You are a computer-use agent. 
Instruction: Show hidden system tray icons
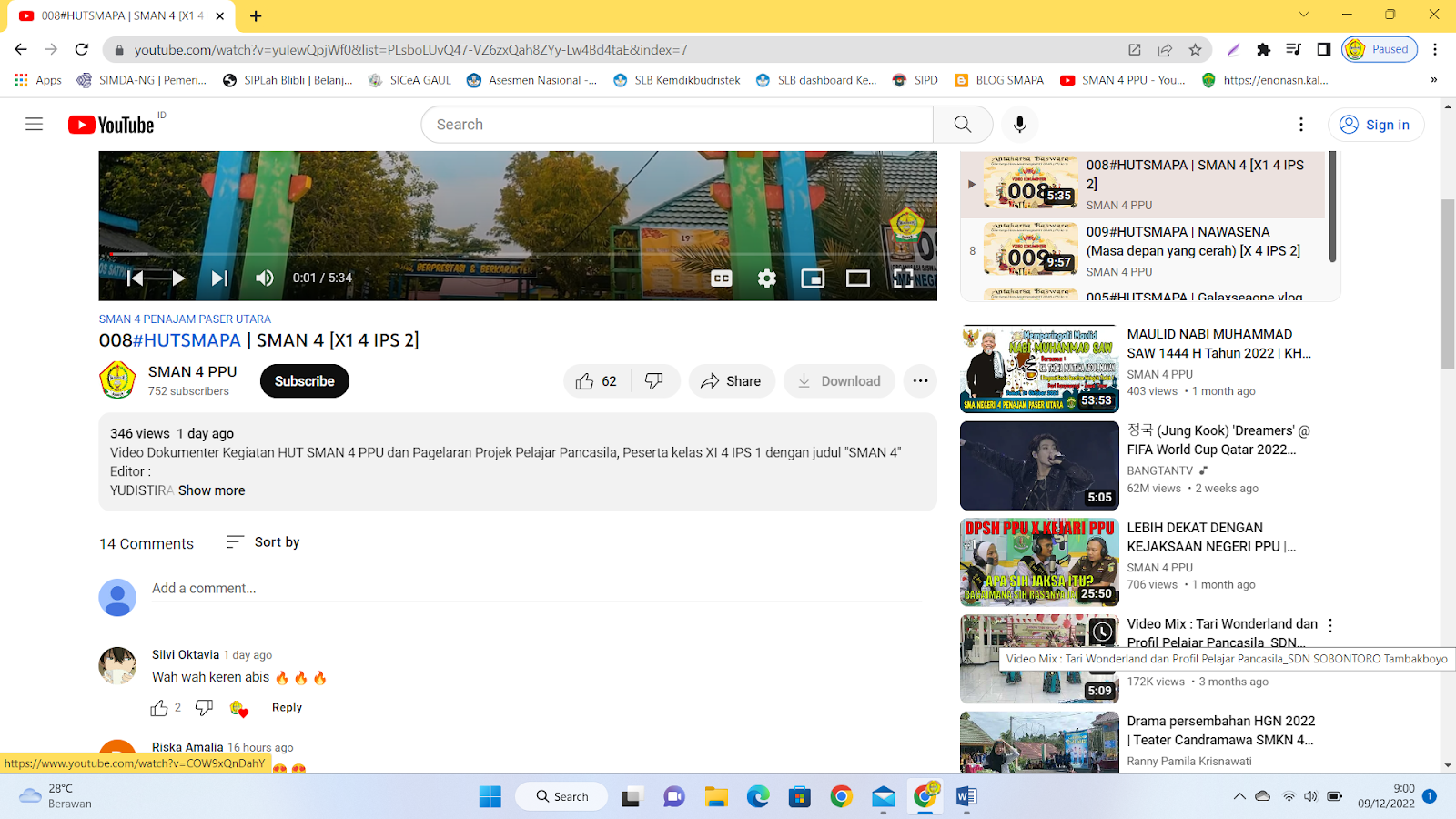[x=1239, y=796]
